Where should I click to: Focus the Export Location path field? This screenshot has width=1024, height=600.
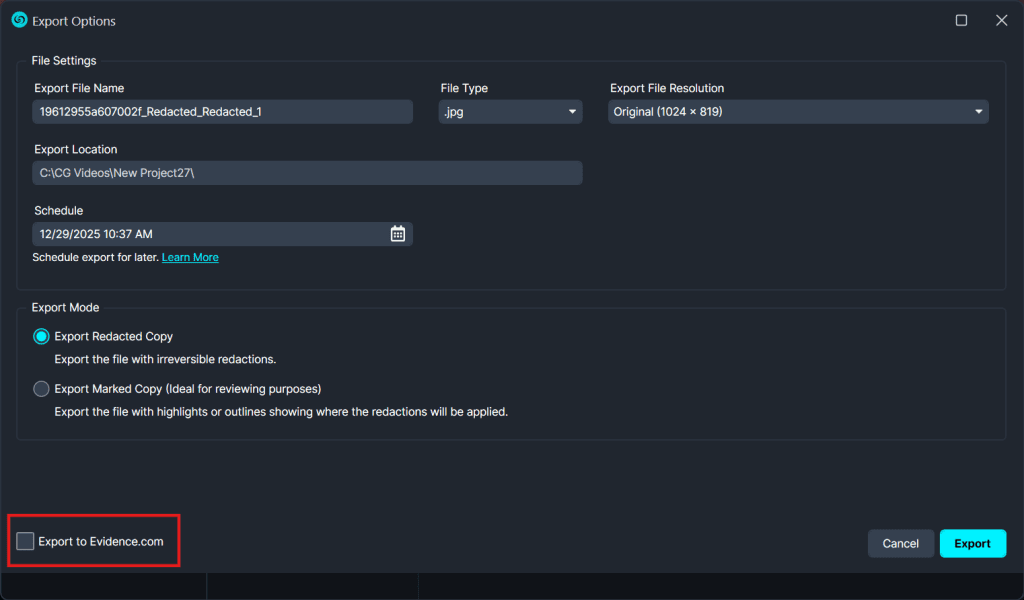[x=307, y=173]
